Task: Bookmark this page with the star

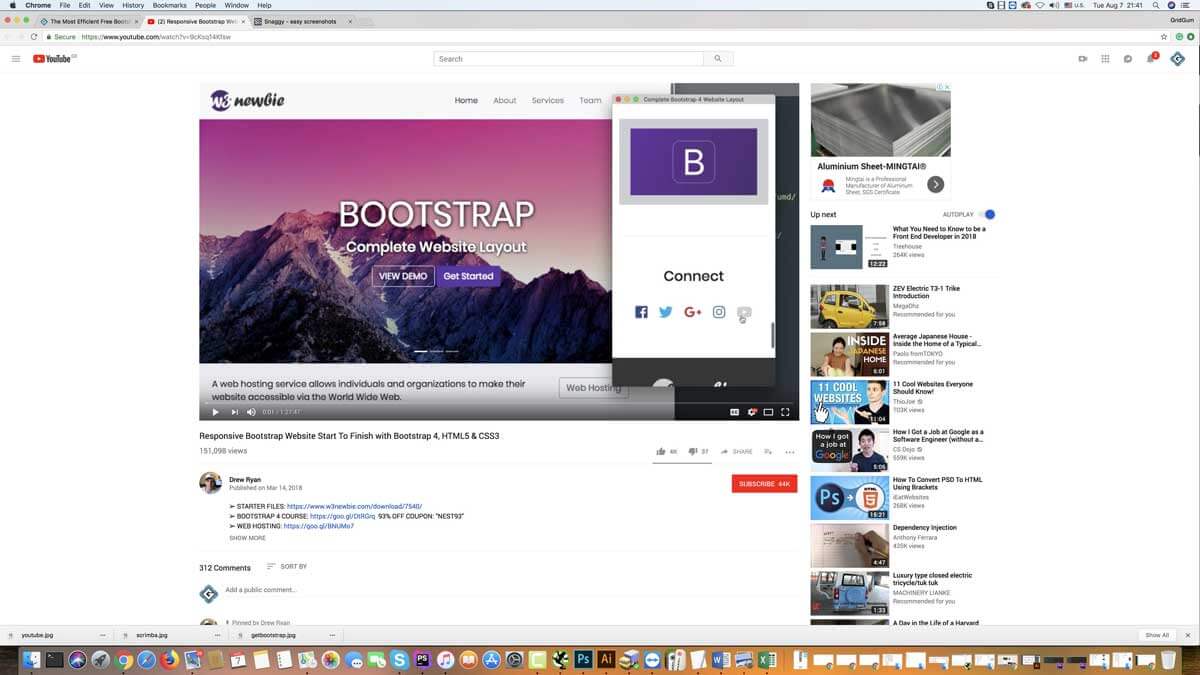Action: (x=1163, y=37)
